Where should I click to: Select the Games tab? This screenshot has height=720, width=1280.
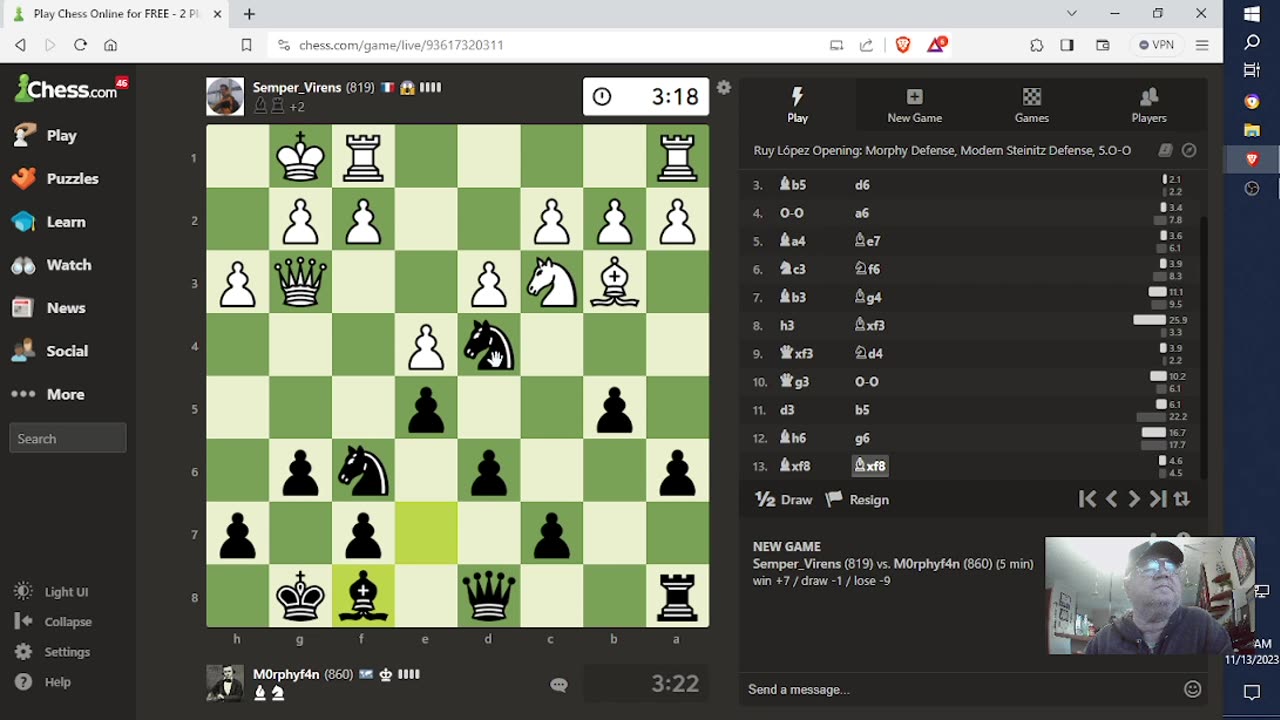[1031, 105]
